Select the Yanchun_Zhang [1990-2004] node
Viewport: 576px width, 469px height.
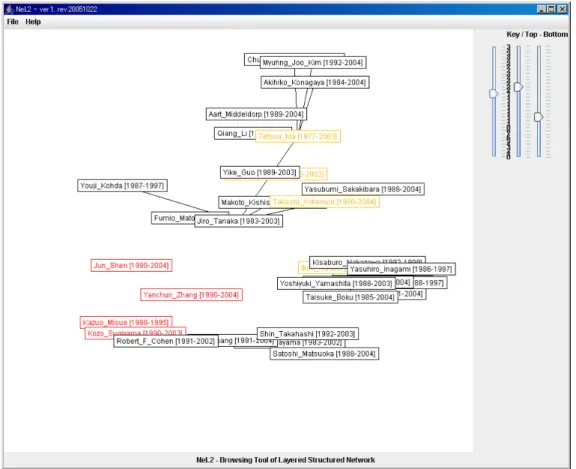pyautogui.click(x=191, y=295)
